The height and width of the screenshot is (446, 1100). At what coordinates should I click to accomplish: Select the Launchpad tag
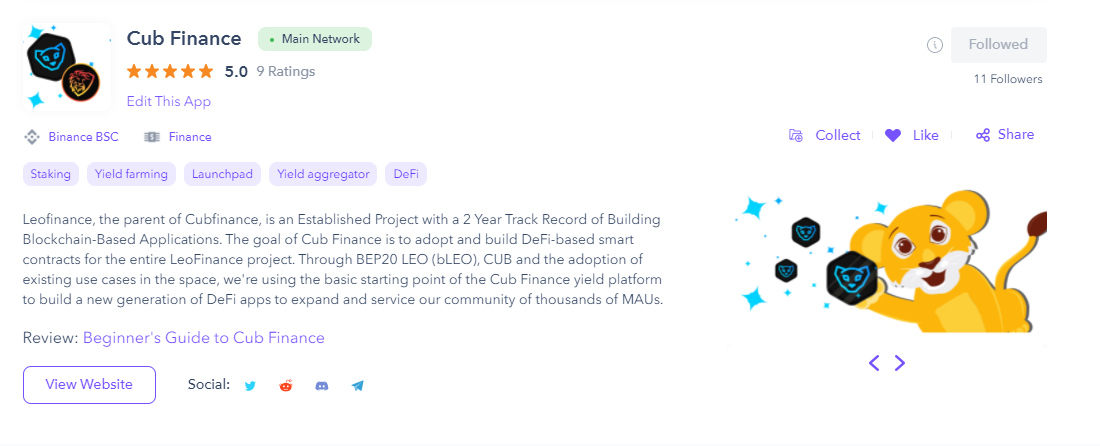click(x=222, y=174)
